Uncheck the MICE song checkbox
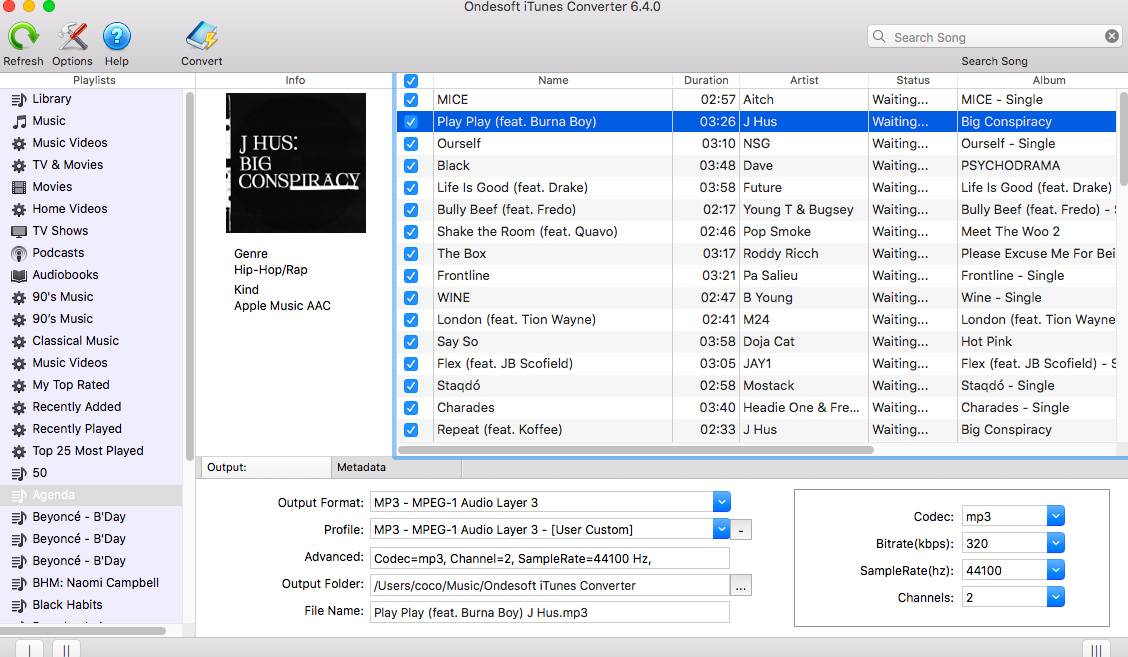The width and height of the screenshot is (1128, 657). pos(411,100)
